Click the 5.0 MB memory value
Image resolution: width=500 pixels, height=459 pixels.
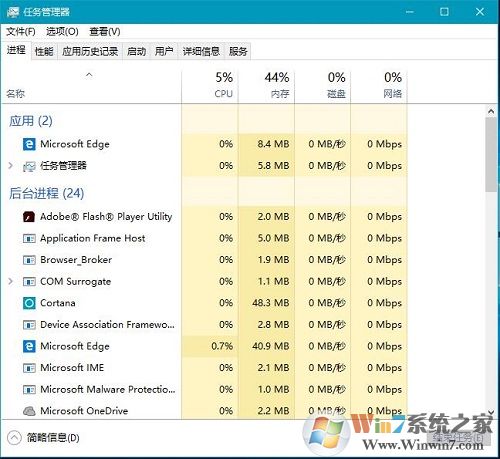(x=273, y=239)
